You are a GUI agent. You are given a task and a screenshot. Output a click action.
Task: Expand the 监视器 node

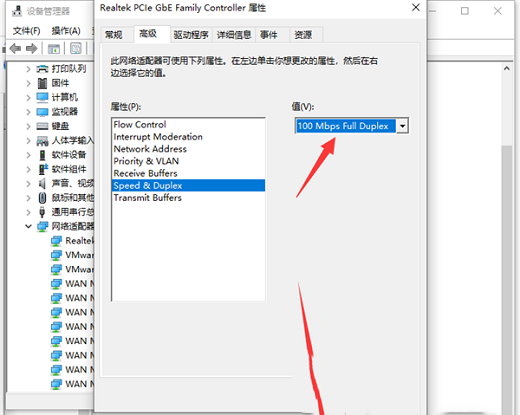[28, 112]
